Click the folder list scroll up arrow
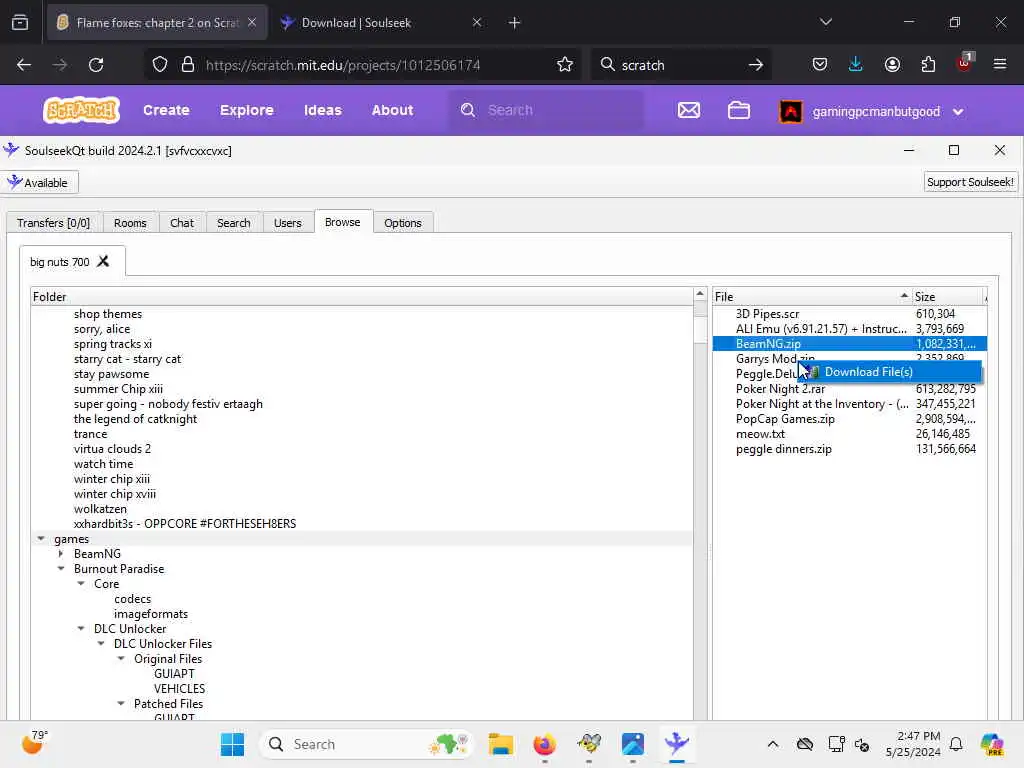The image size is (1024, 768). click(x=700, y=294)
